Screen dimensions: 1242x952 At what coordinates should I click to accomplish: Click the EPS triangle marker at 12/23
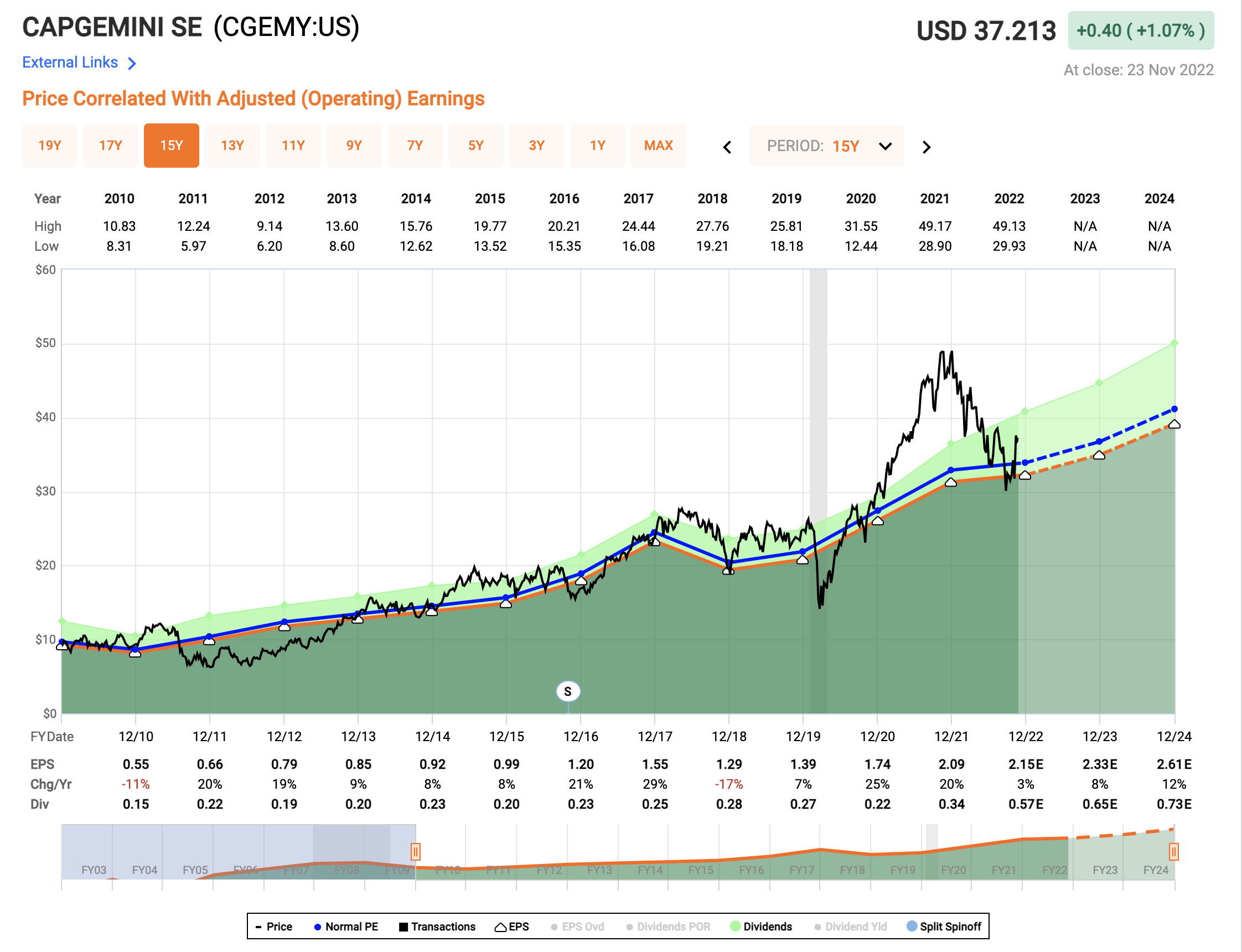point(1099,455)
